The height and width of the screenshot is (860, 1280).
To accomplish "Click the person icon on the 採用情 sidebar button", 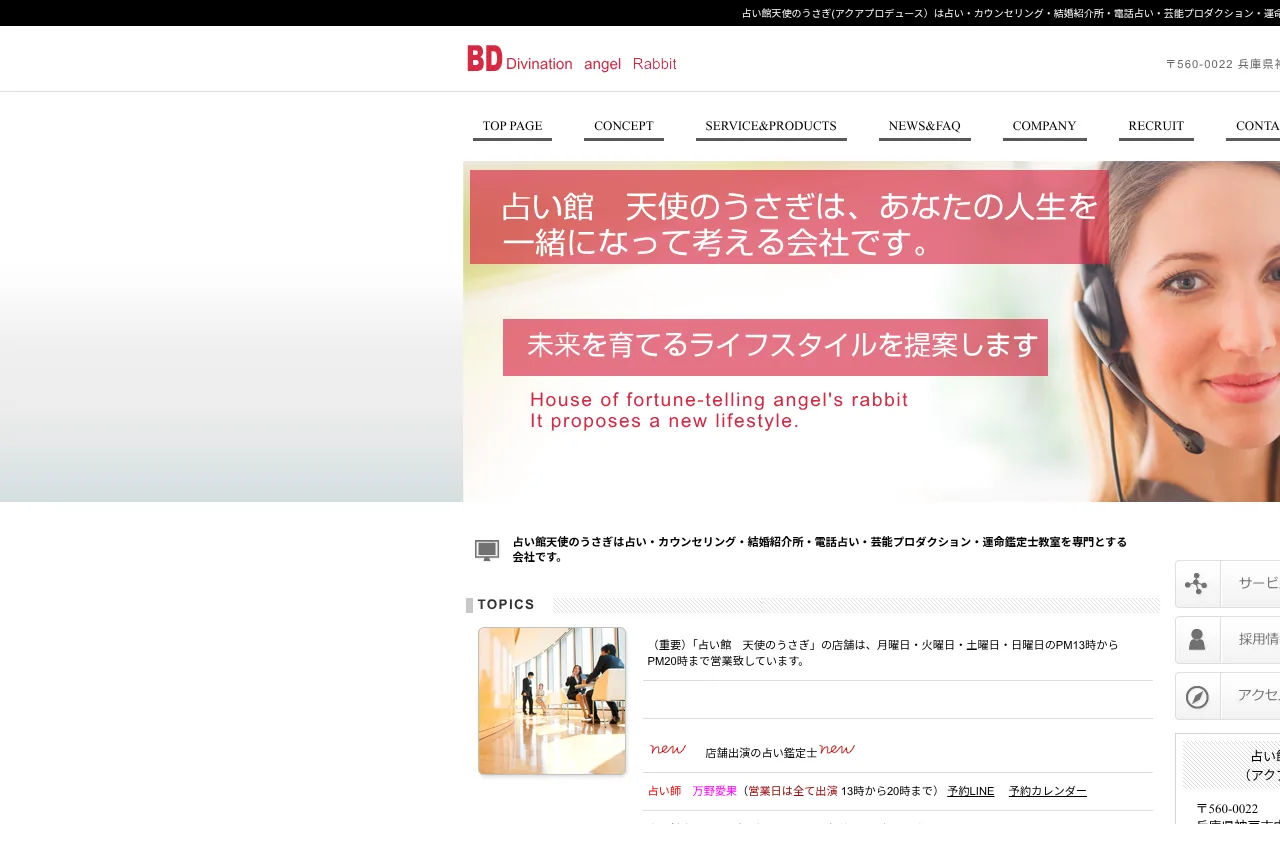I will coord(1197,640).
